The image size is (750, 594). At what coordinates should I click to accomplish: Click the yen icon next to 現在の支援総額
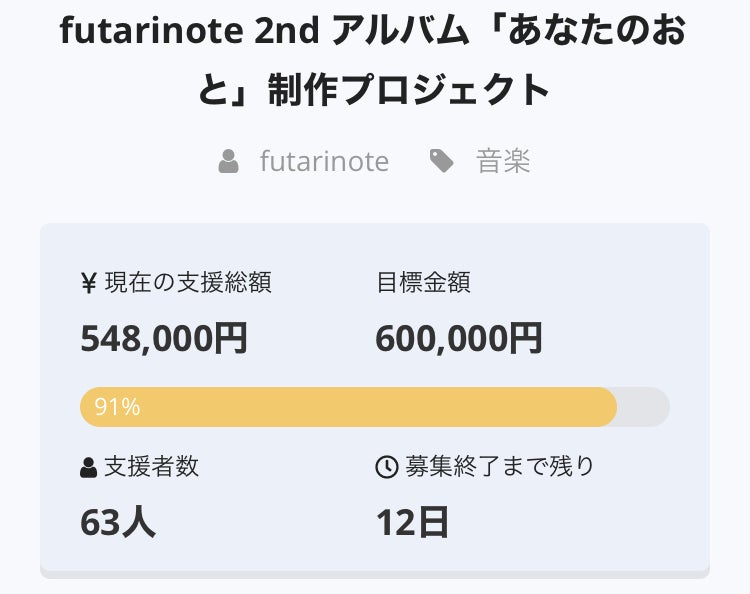(89, 282)
